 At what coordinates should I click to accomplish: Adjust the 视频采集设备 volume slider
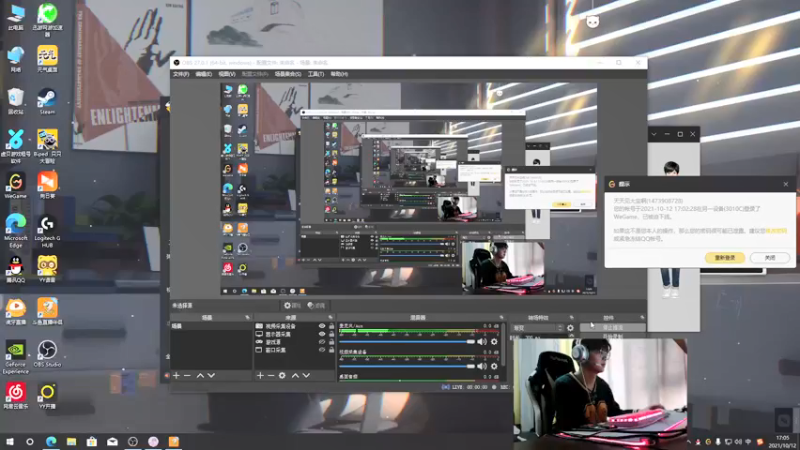407,366
